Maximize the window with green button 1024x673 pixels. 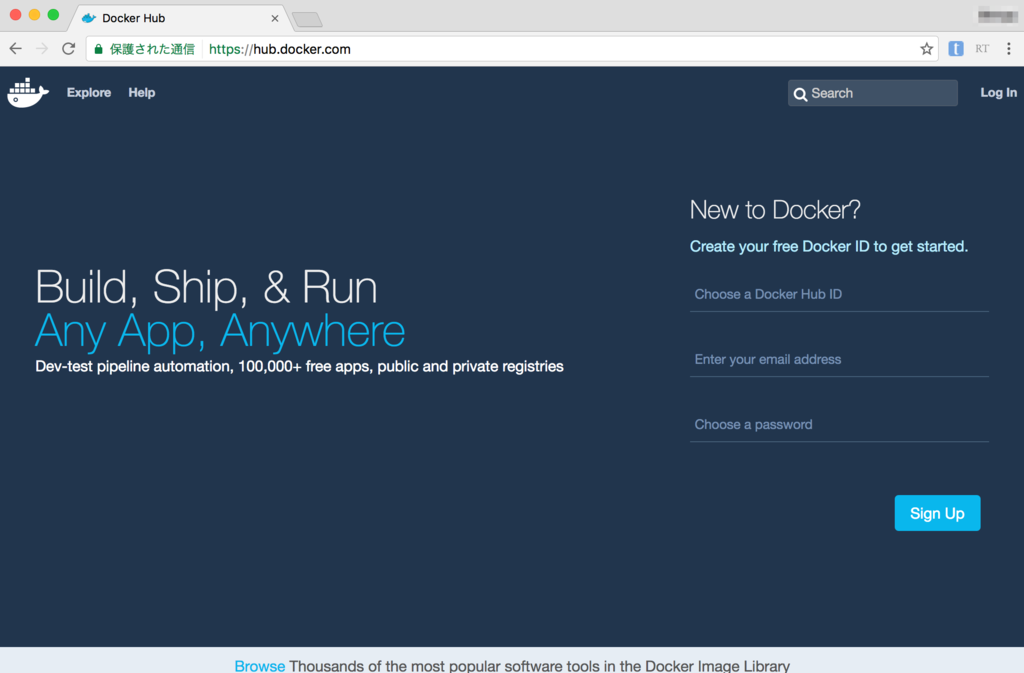(54, 14)
